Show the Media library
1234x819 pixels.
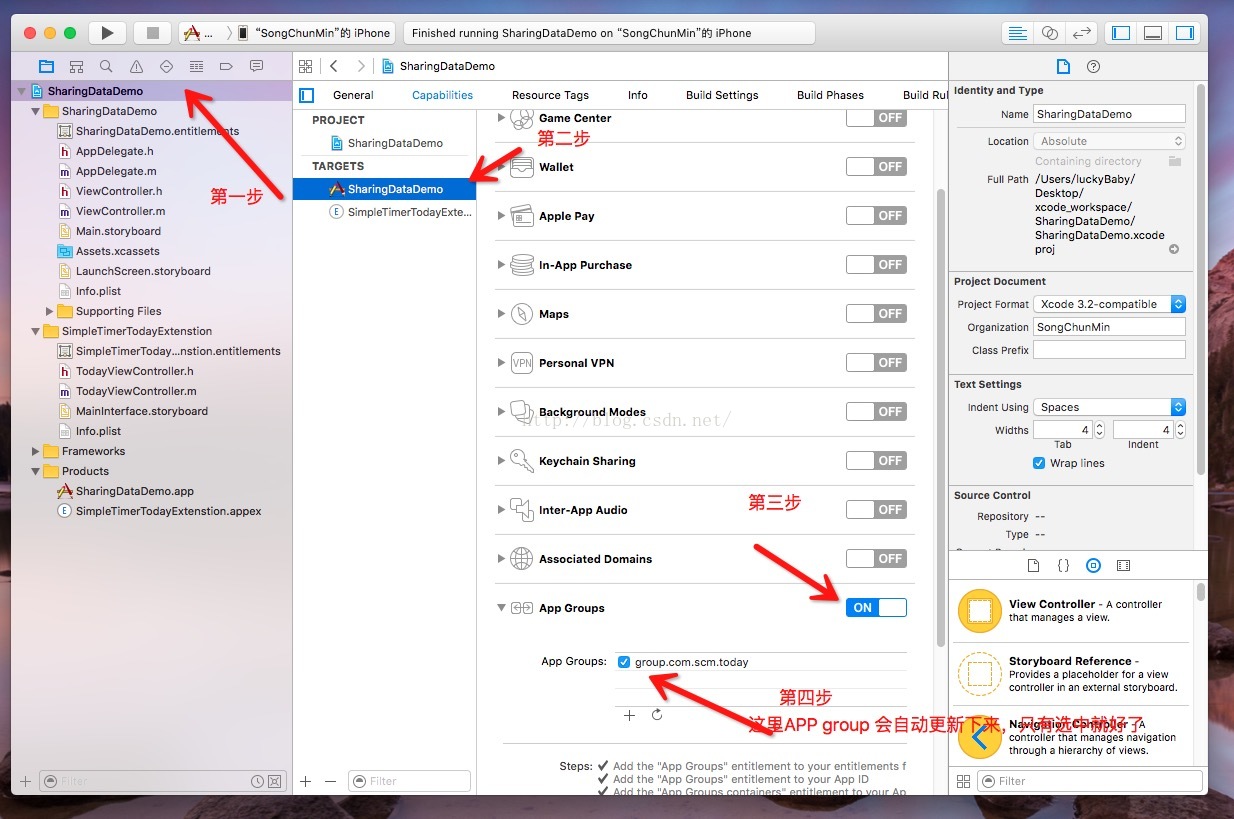pos(1123,565)
